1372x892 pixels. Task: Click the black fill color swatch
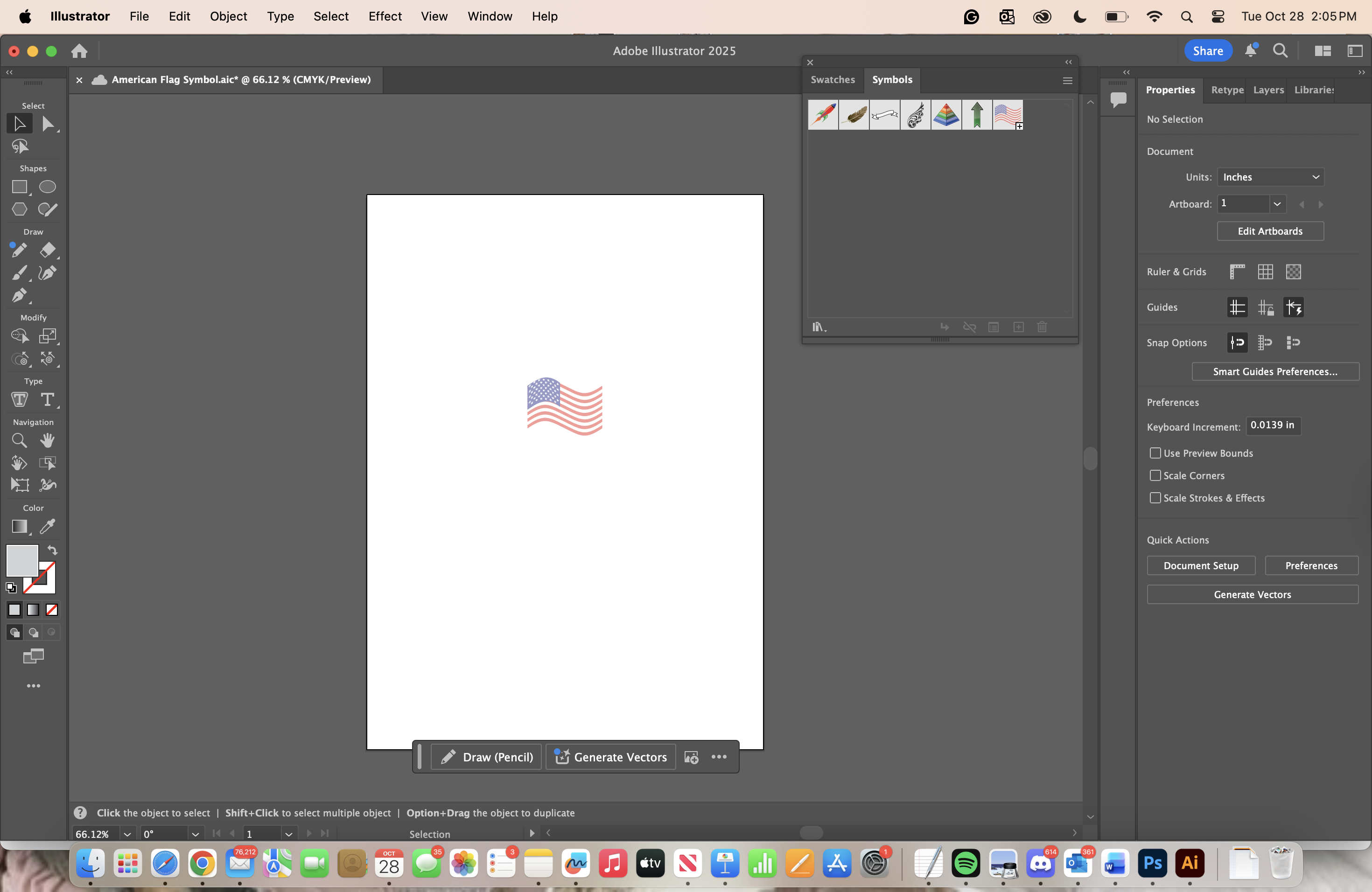pyautogui.click(x=14, y=609)
